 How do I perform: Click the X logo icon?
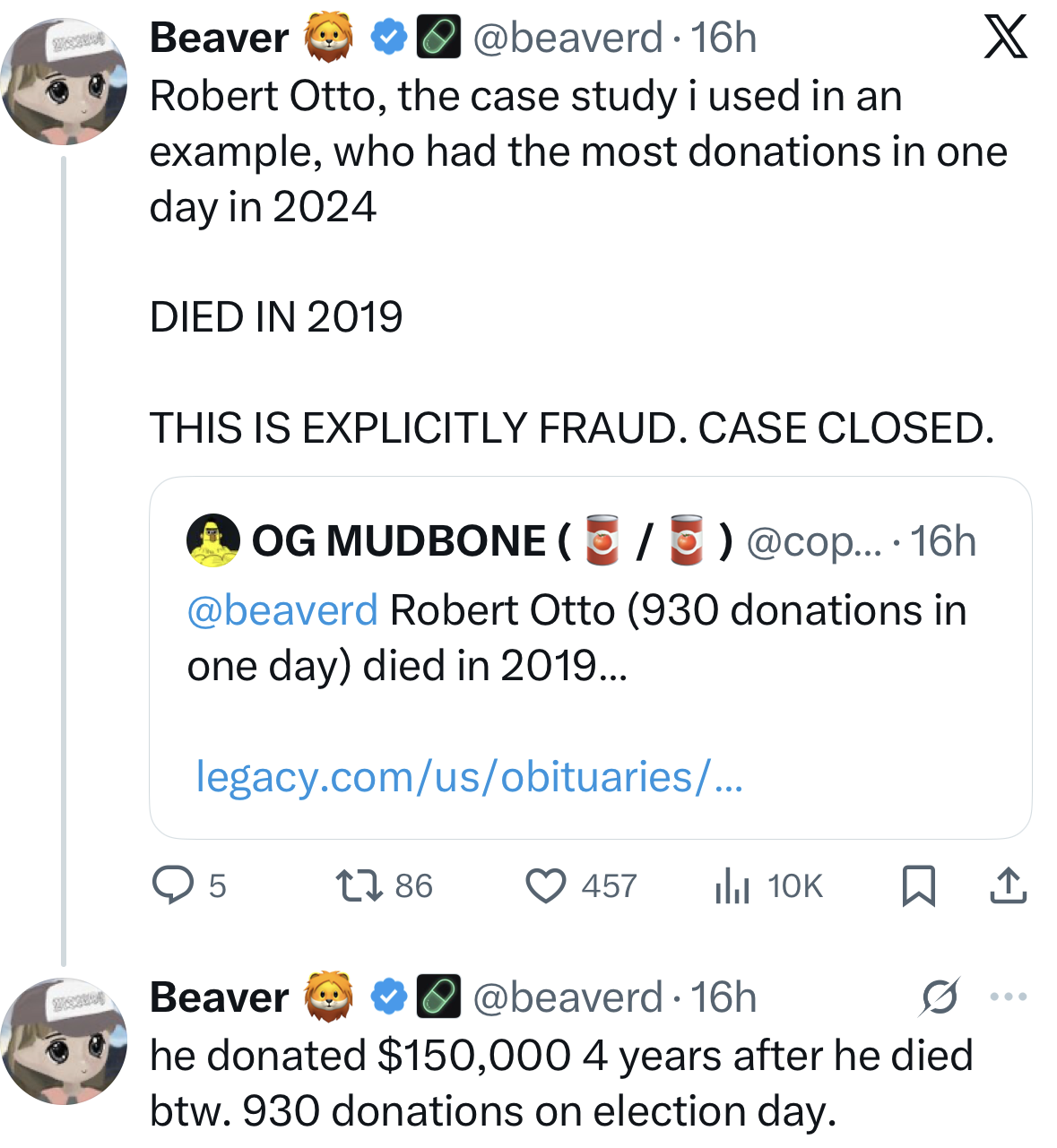click(1005, 38)
